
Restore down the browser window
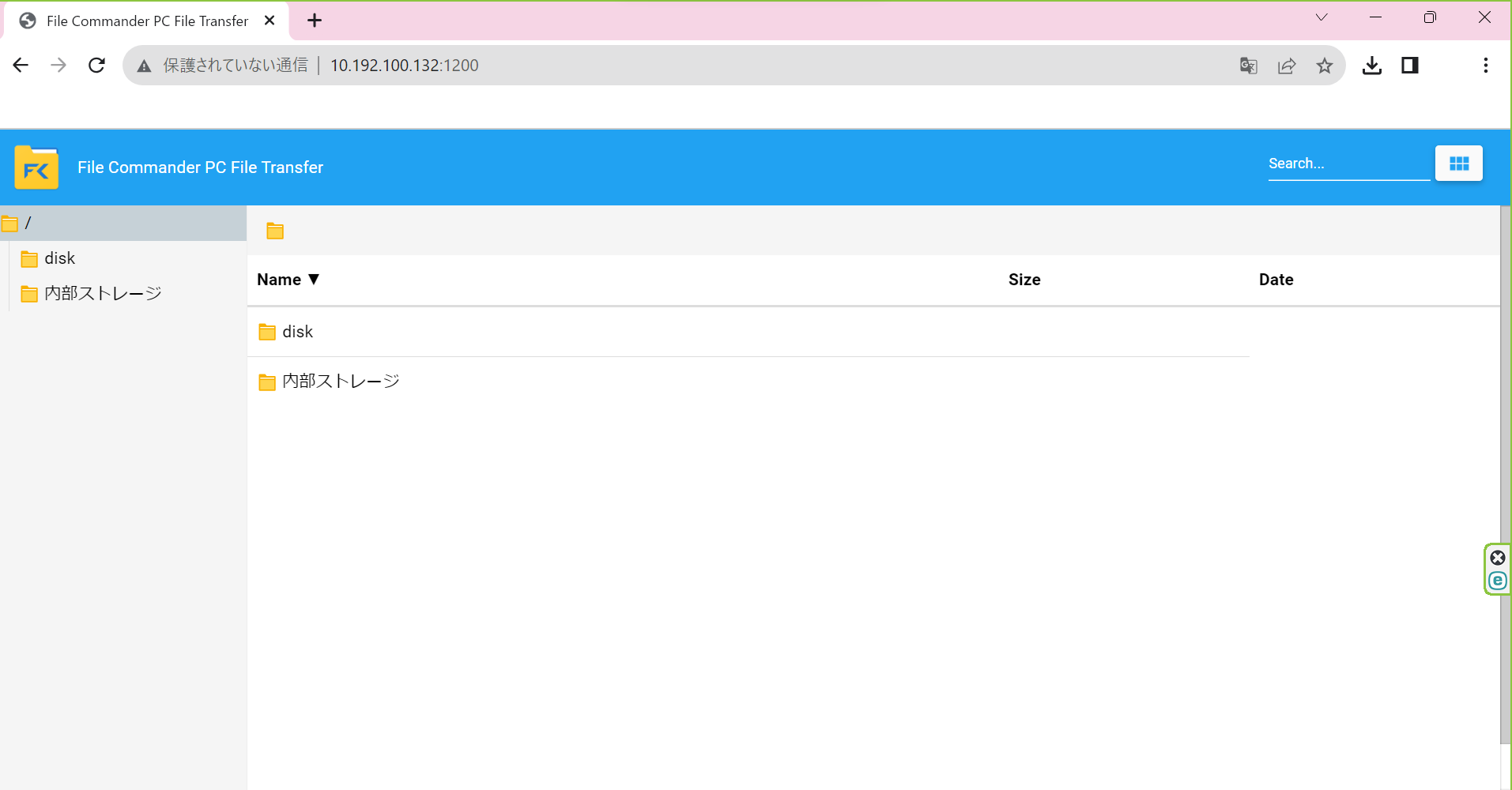[1430, 17]
